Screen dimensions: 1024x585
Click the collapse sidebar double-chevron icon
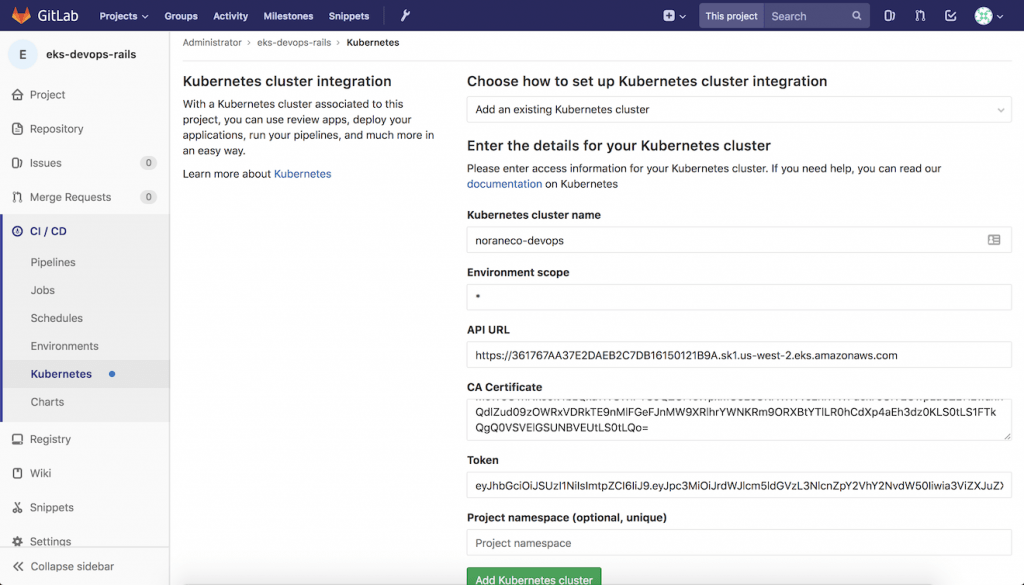(18, 566)
